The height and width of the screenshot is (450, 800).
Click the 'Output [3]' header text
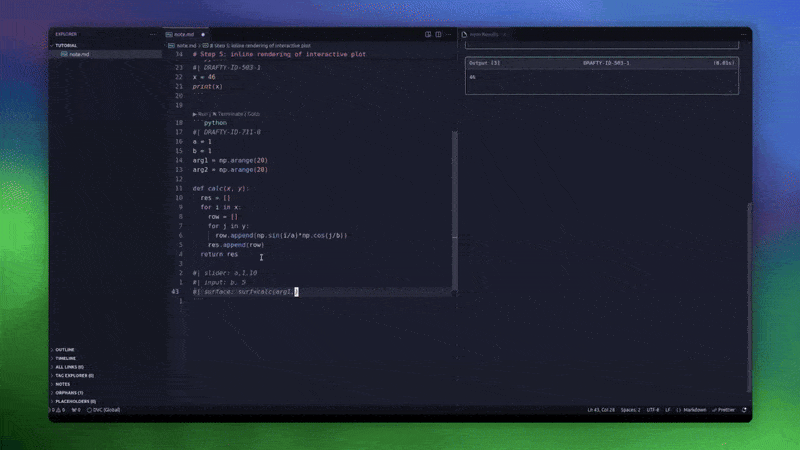coord(484,63)
